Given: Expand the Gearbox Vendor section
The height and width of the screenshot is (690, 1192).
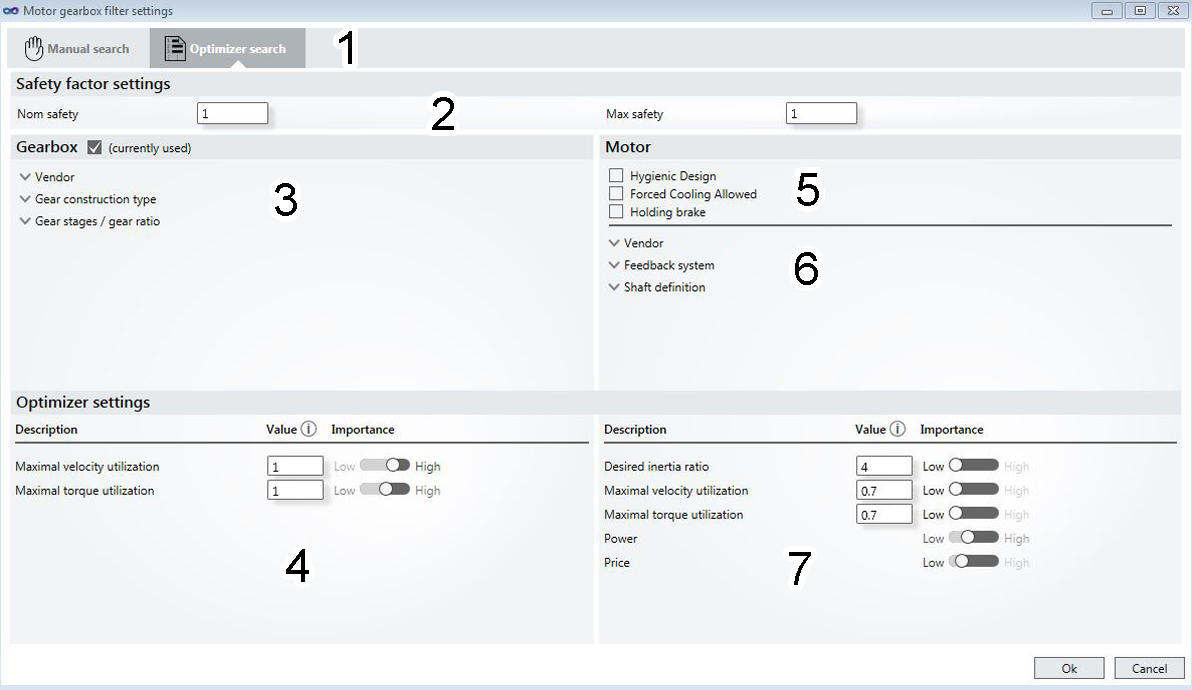Looking at the screenshot, I should (x=47, y=177).
